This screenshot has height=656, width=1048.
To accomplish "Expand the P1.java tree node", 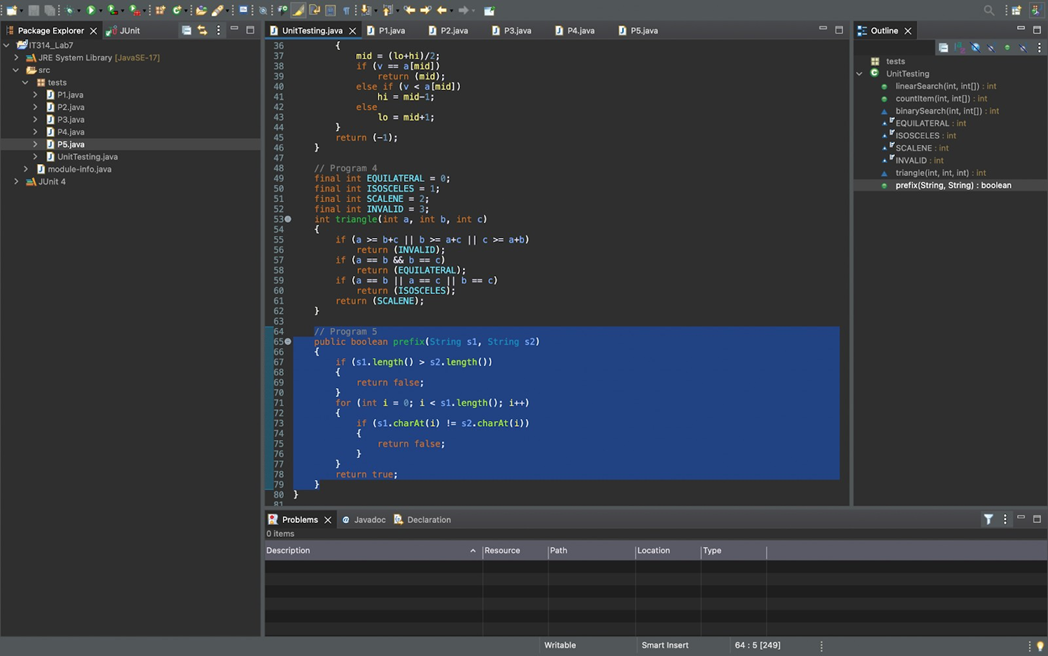I will 35,95.
